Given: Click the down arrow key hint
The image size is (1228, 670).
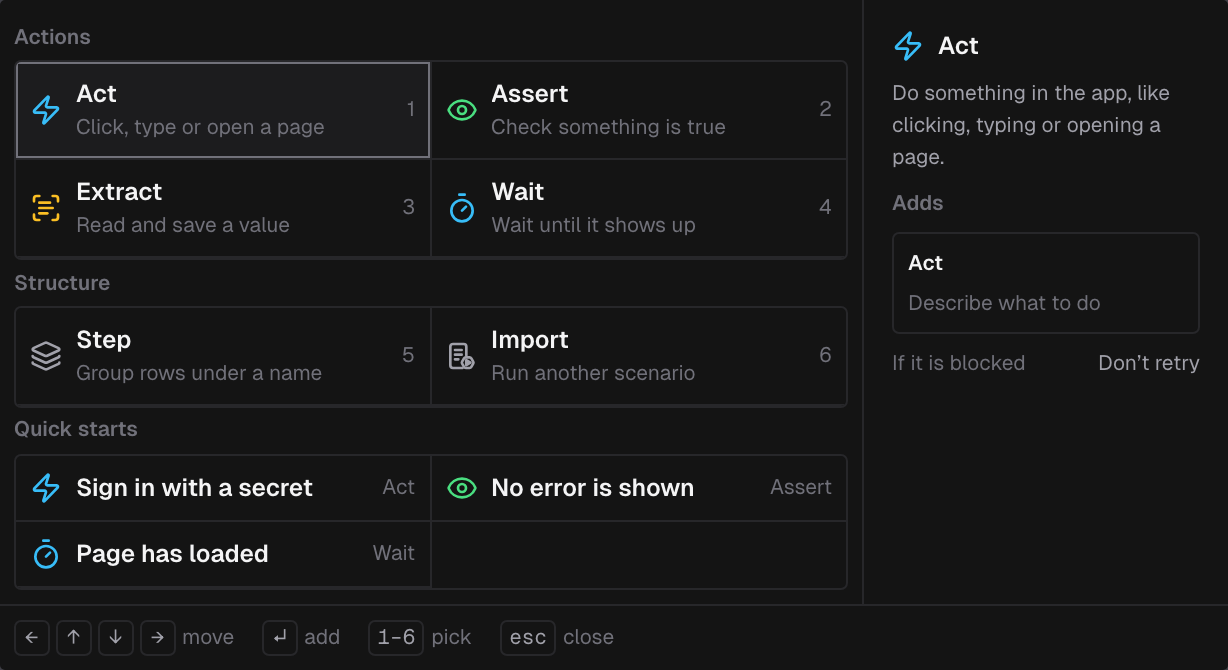Looking at the screenshot, I should [x=116, y=637].
